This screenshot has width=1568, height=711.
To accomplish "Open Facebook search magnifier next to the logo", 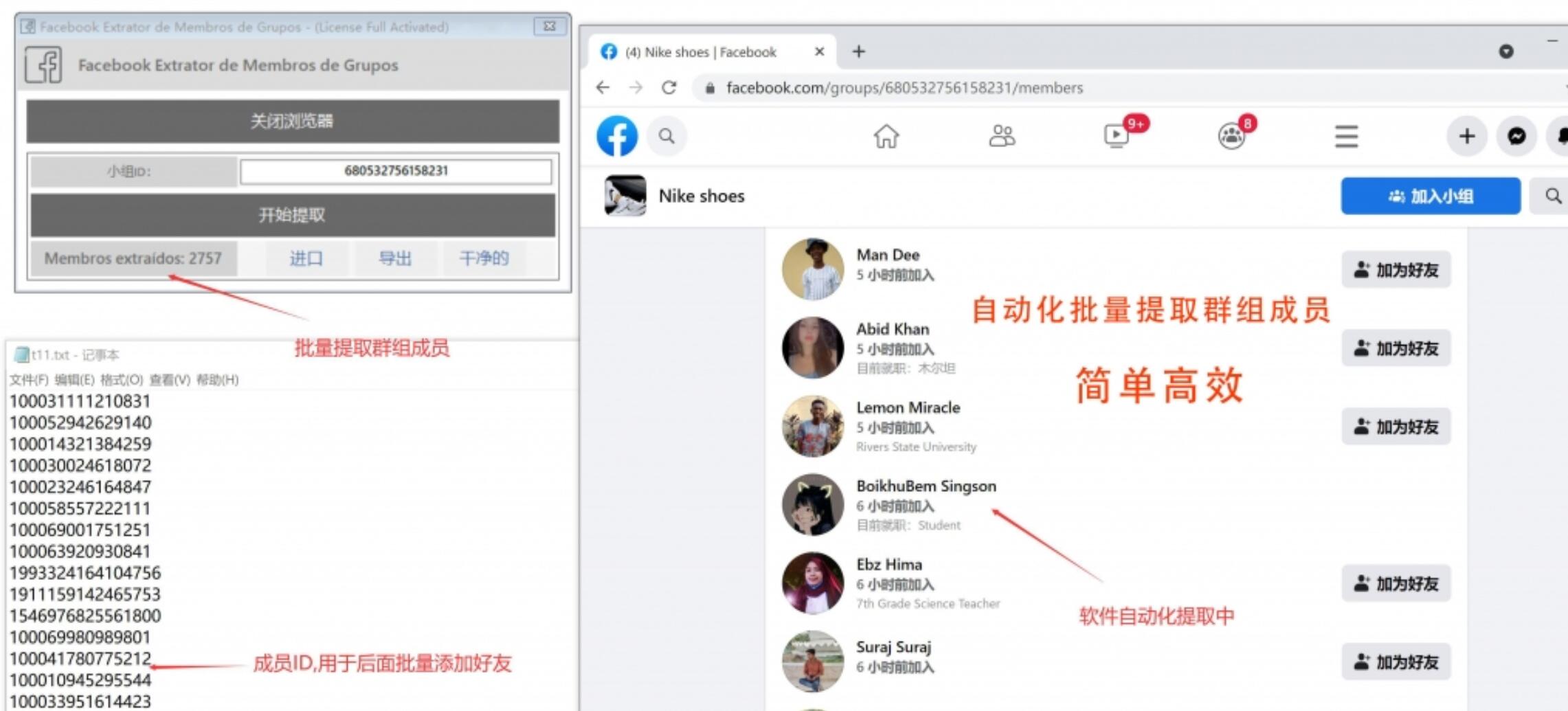I will 667,136.
